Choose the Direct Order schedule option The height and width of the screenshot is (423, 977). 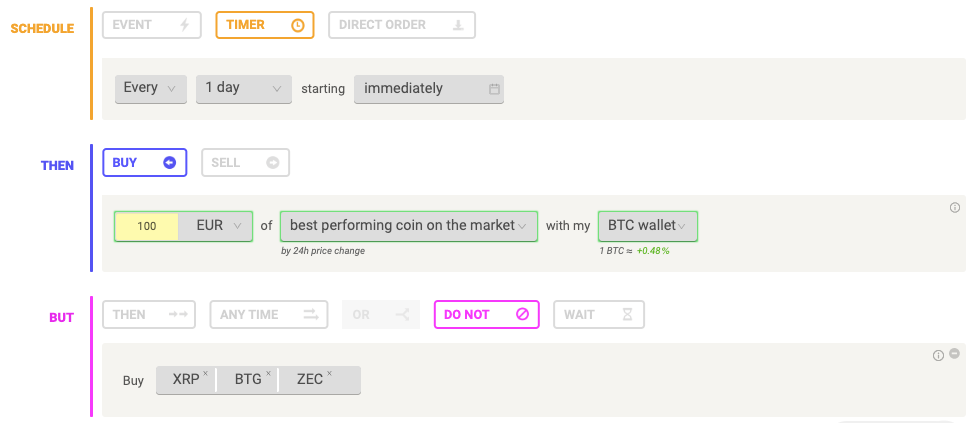pyautogui.click(x=402, y=25)
